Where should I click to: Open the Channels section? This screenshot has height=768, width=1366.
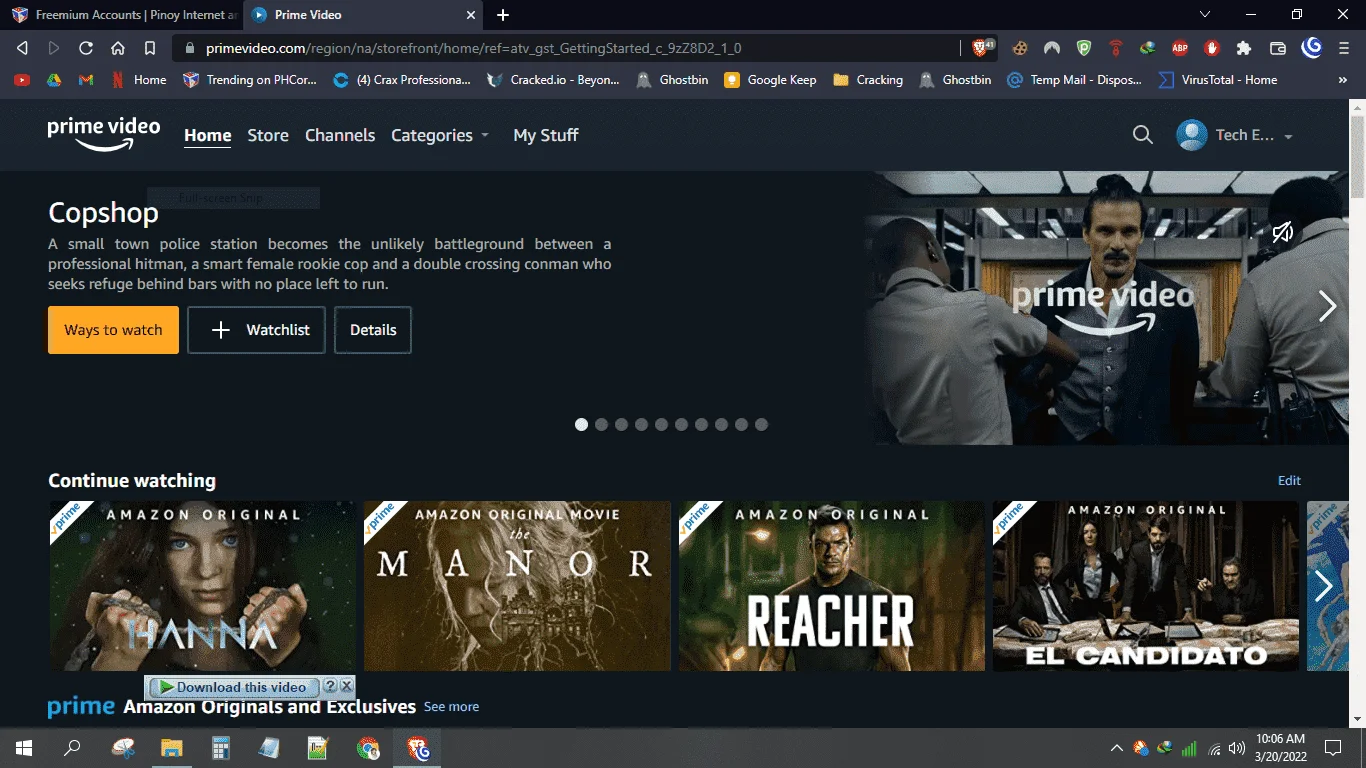pyautogui.click(x=340, y=135)
